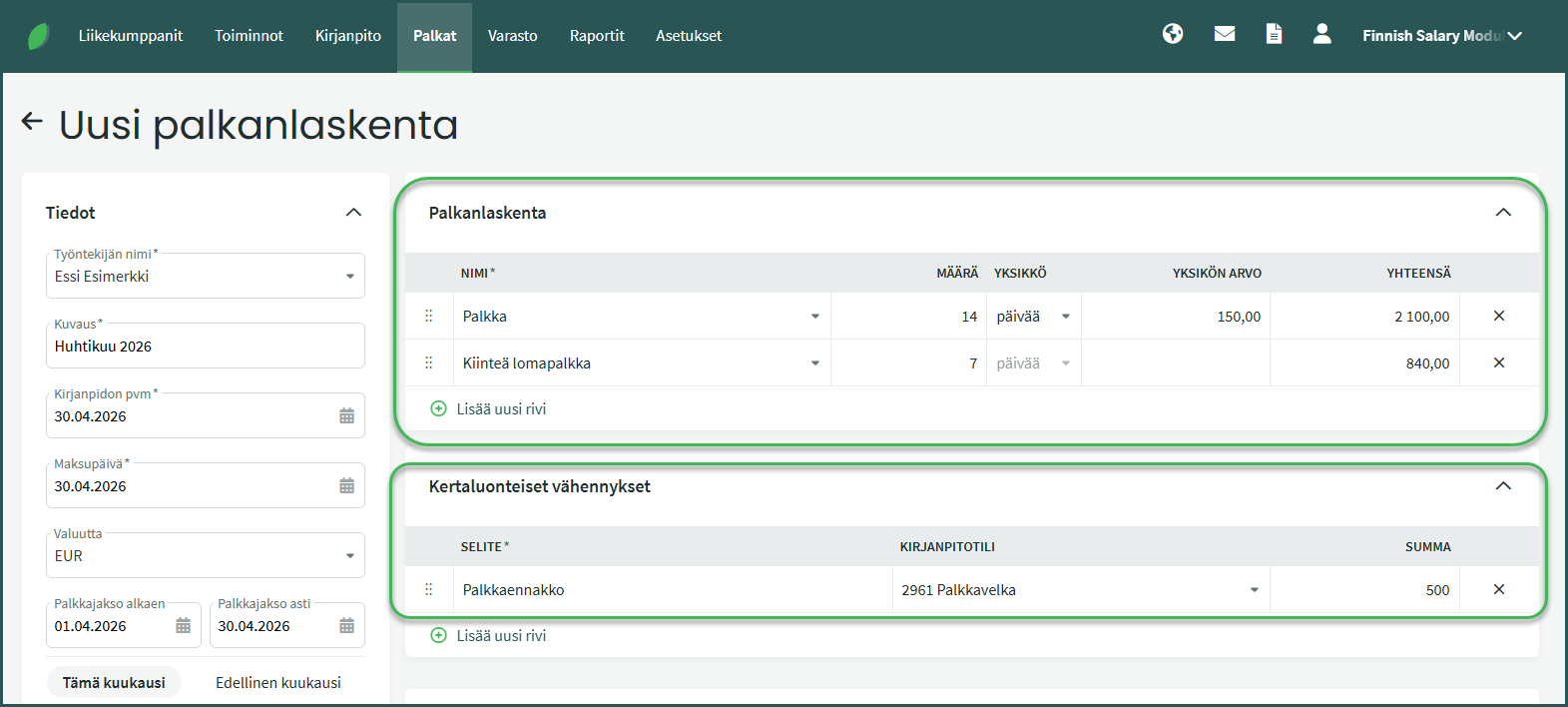Remove the Kiinteä lomapalkka row

tap(1498, 363)
